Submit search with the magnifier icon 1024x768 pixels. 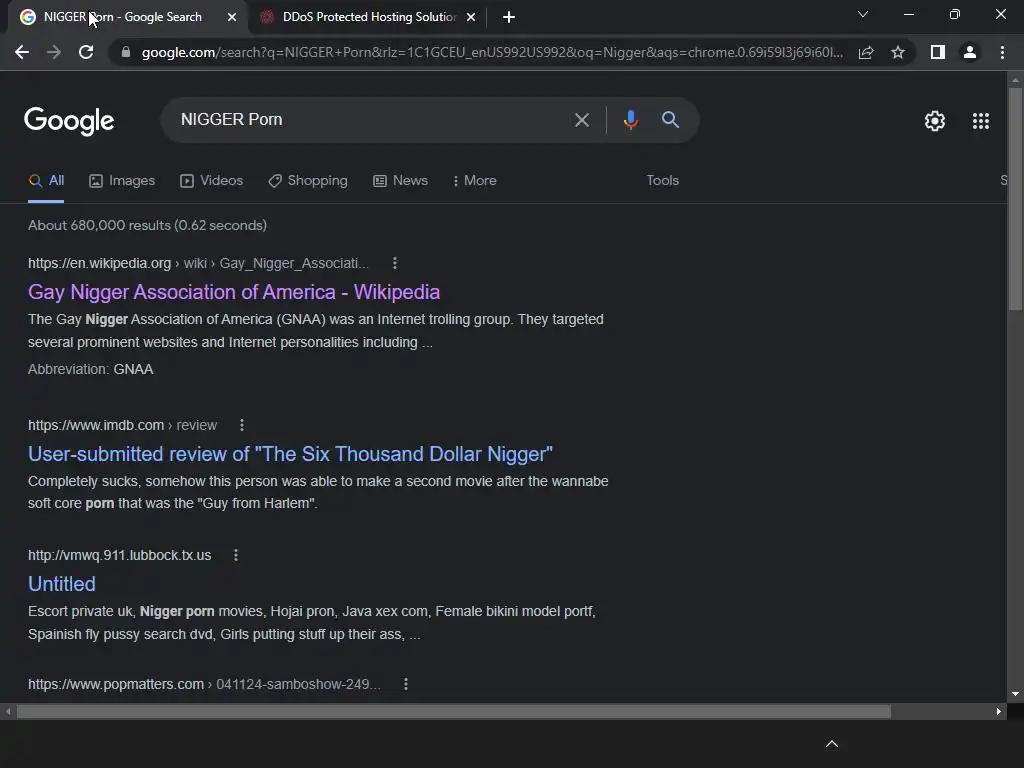tap(670, 120)
